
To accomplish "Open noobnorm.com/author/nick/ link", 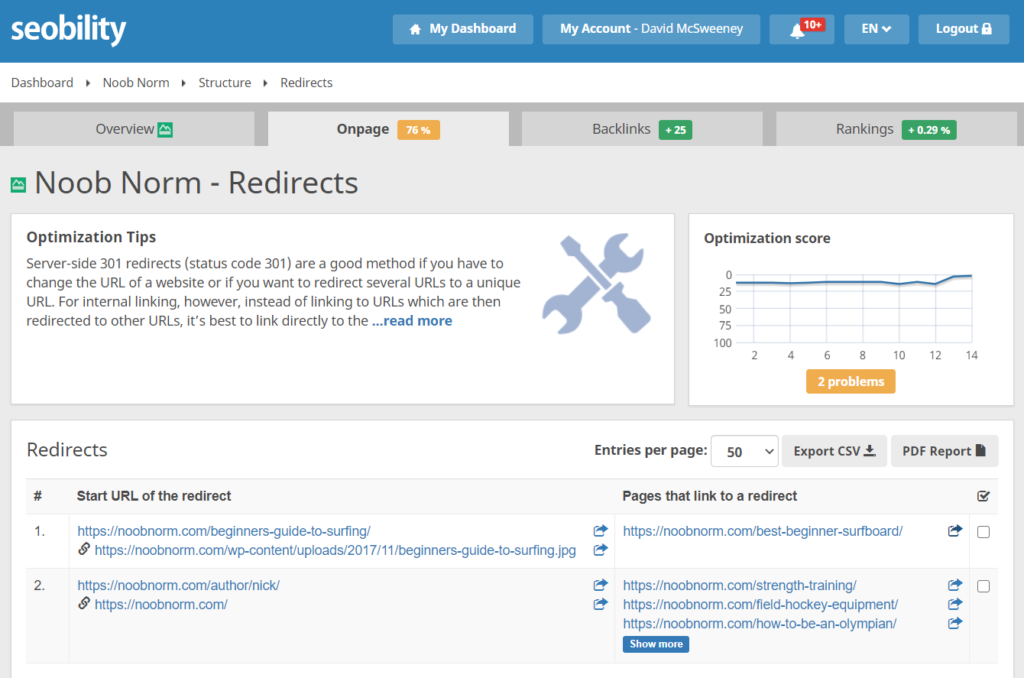I will (178, 585).
